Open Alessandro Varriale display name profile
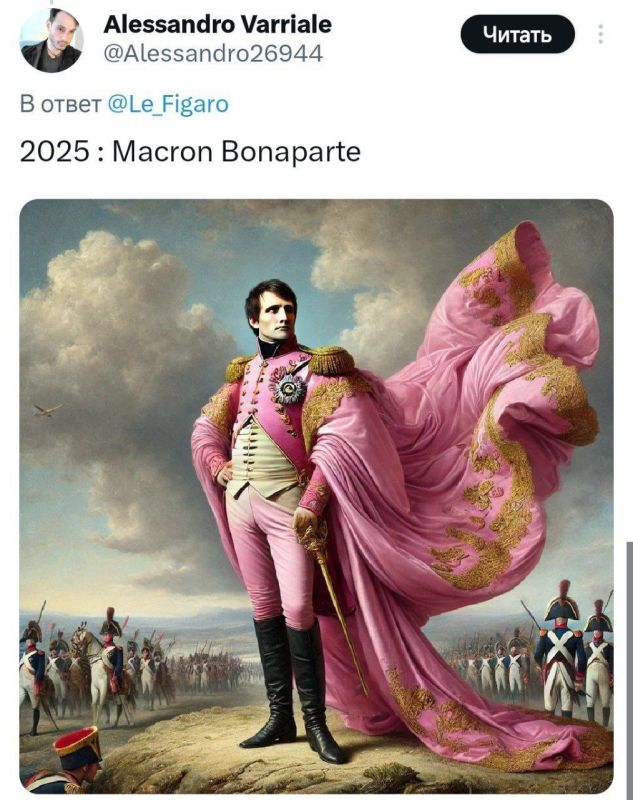 coord(217,24)
